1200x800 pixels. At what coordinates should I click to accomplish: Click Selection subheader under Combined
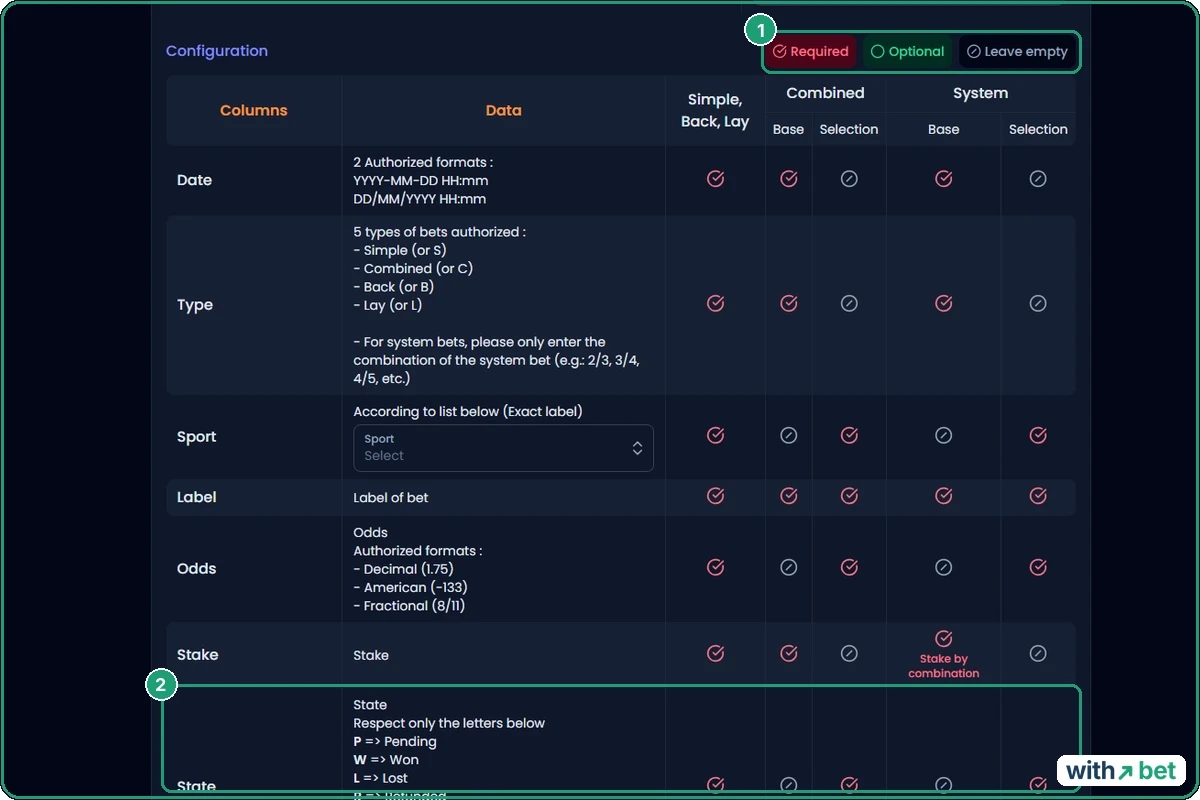point(849,129)
